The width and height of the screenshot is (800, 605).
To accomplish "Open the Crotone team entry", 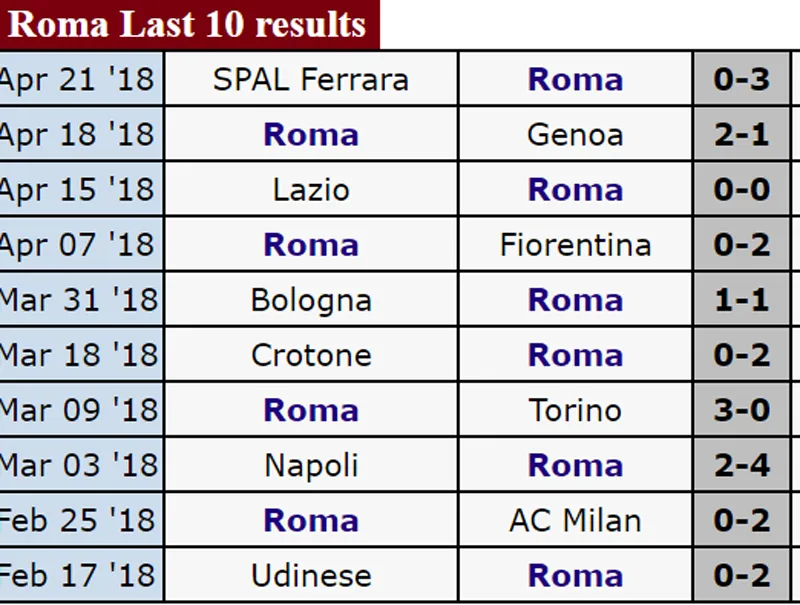I will pyautogui.click(x=311, y=355).
